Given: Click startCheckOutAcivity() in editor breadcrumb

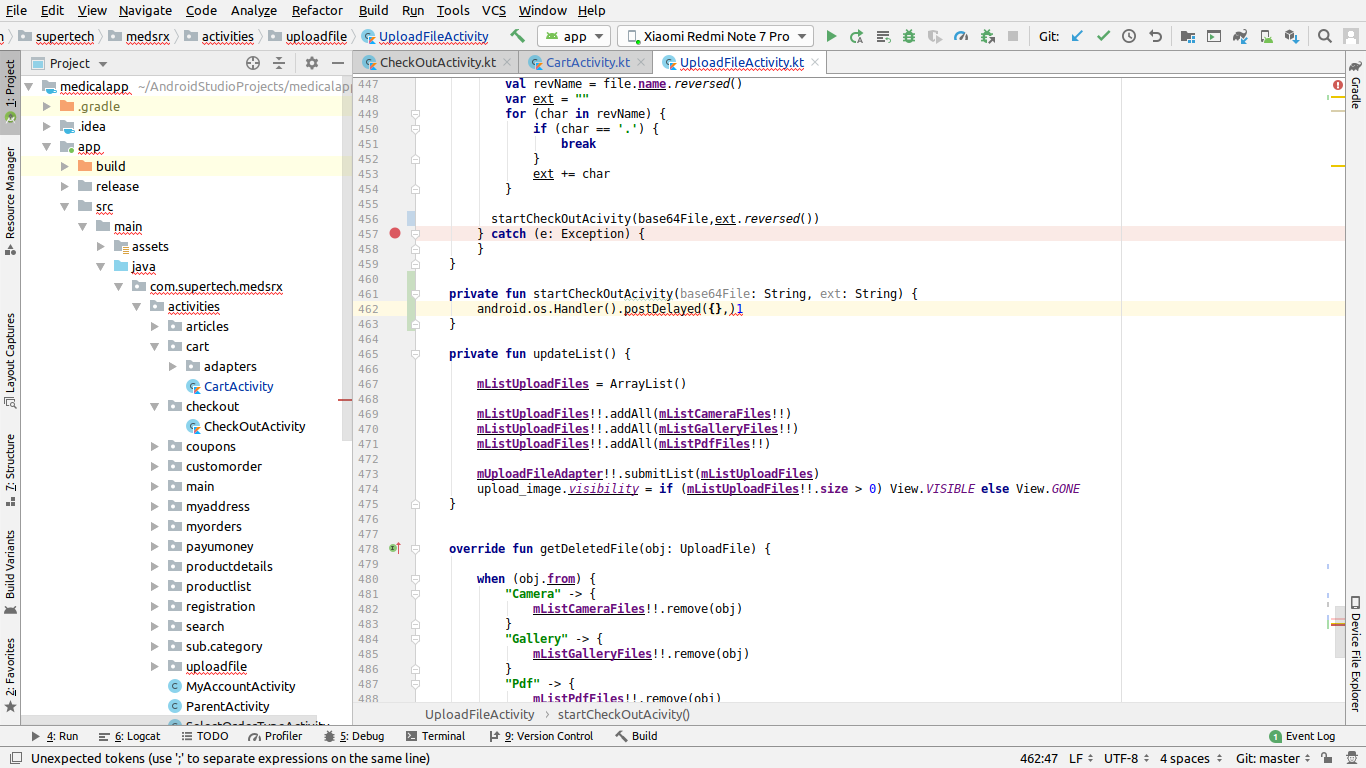Looking at the screenshot, I should (x=624, y=714).
